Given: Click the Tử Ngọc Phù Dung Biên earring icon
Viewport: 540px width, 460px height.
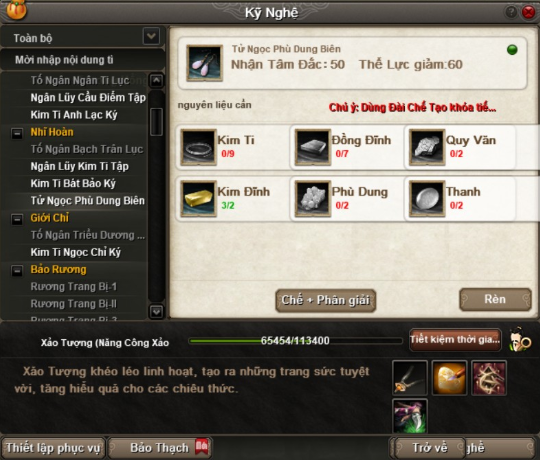Looking at the screenshot, I should (x=204, y=63).
